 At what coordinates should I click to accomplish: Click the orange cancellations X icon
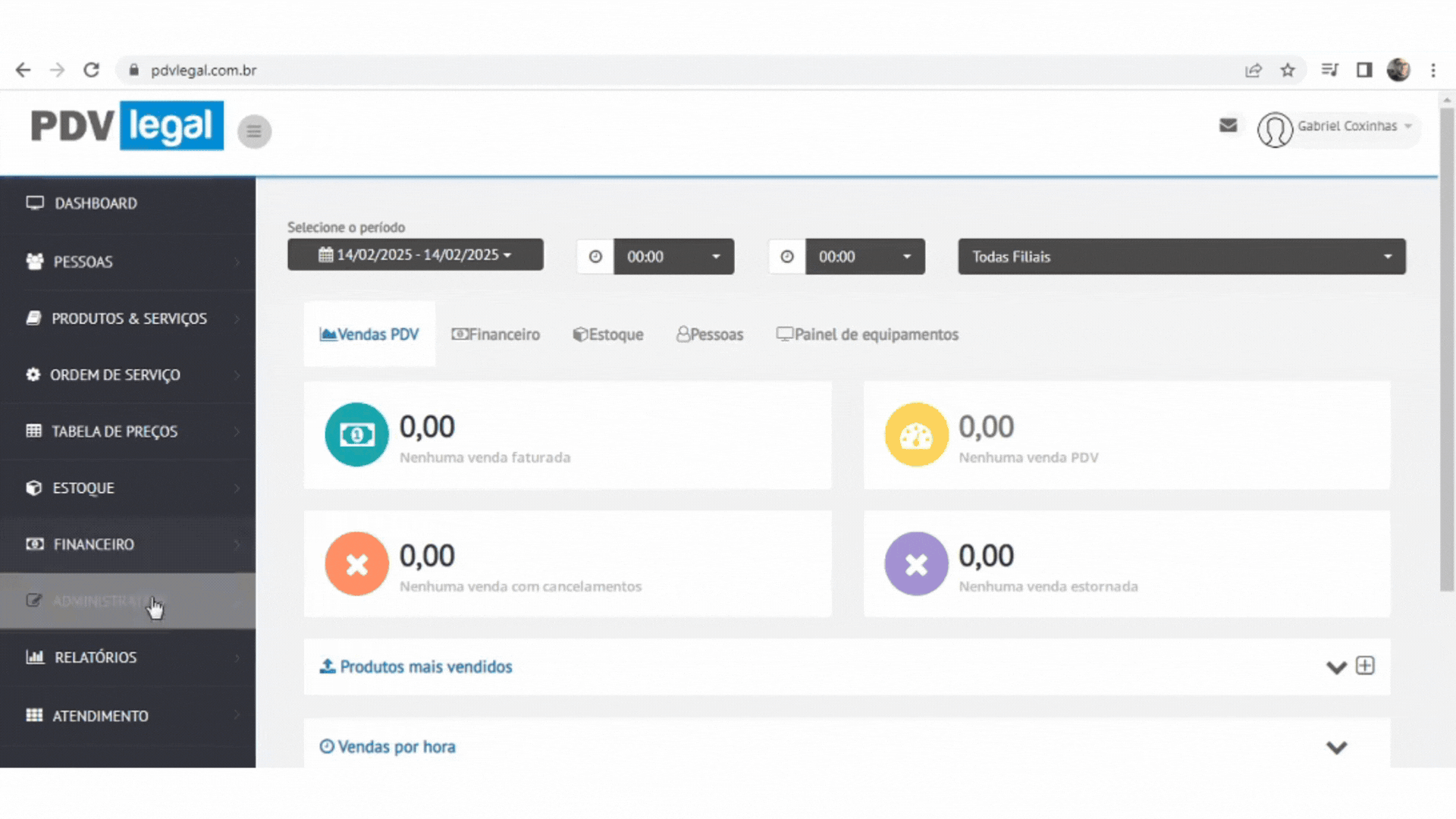pyautogui.click(x=356, y=564)
